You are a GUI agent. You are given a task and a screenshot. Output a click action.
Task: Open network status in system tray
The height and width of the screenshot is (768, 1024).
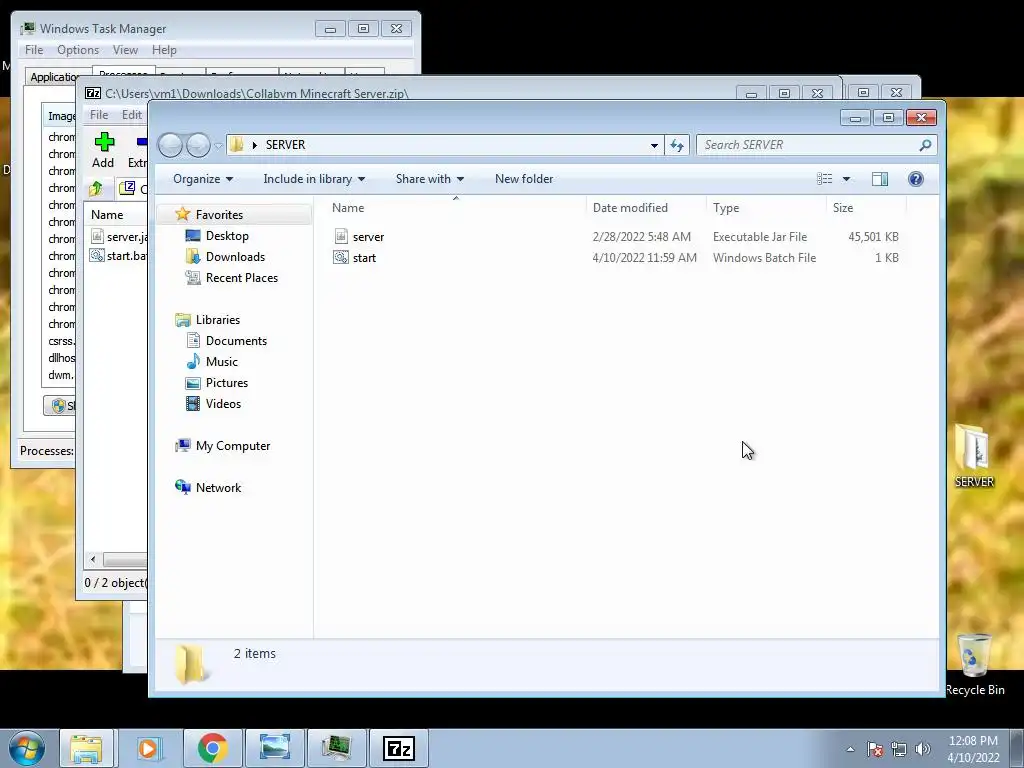tap(899, 749)
